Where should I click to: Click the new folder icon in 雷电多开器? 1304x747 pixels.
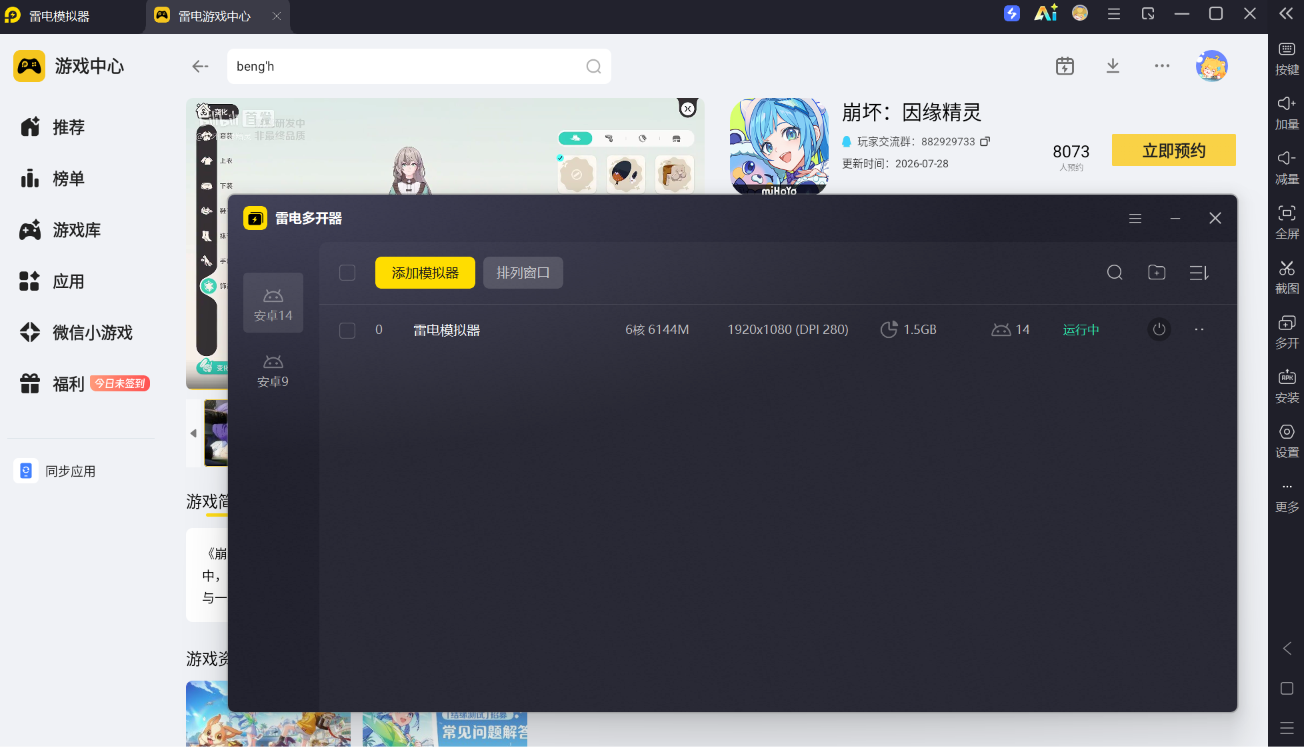[1157, 273]
